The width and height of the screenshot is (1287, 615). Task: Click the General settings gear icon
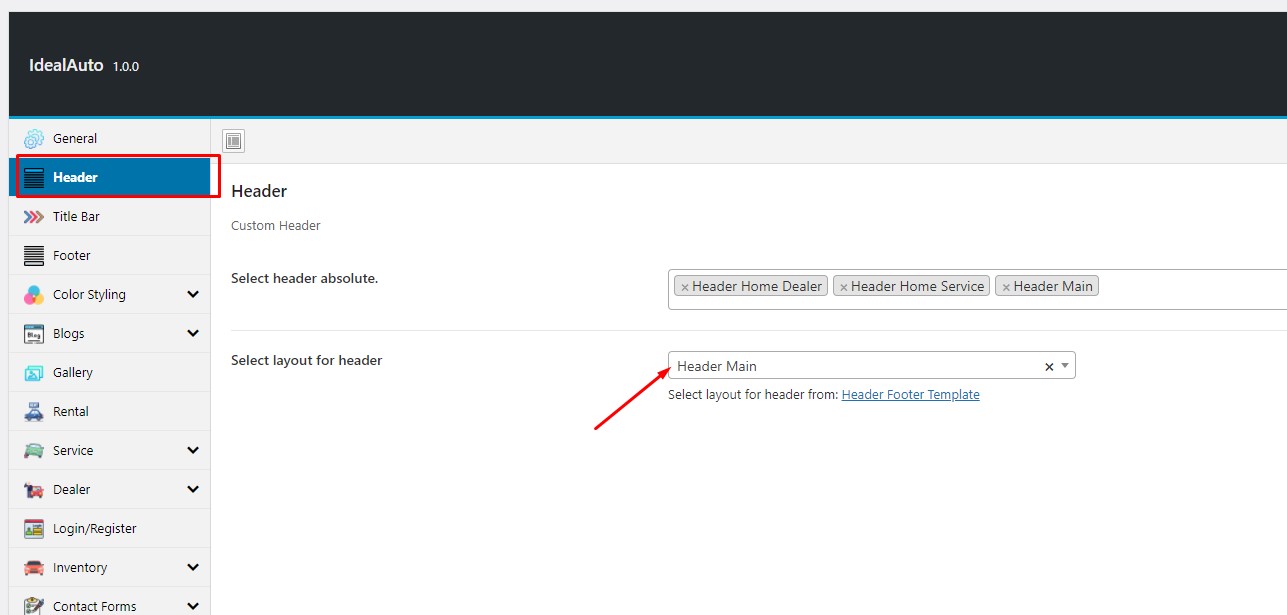click(x=34, y=139)
